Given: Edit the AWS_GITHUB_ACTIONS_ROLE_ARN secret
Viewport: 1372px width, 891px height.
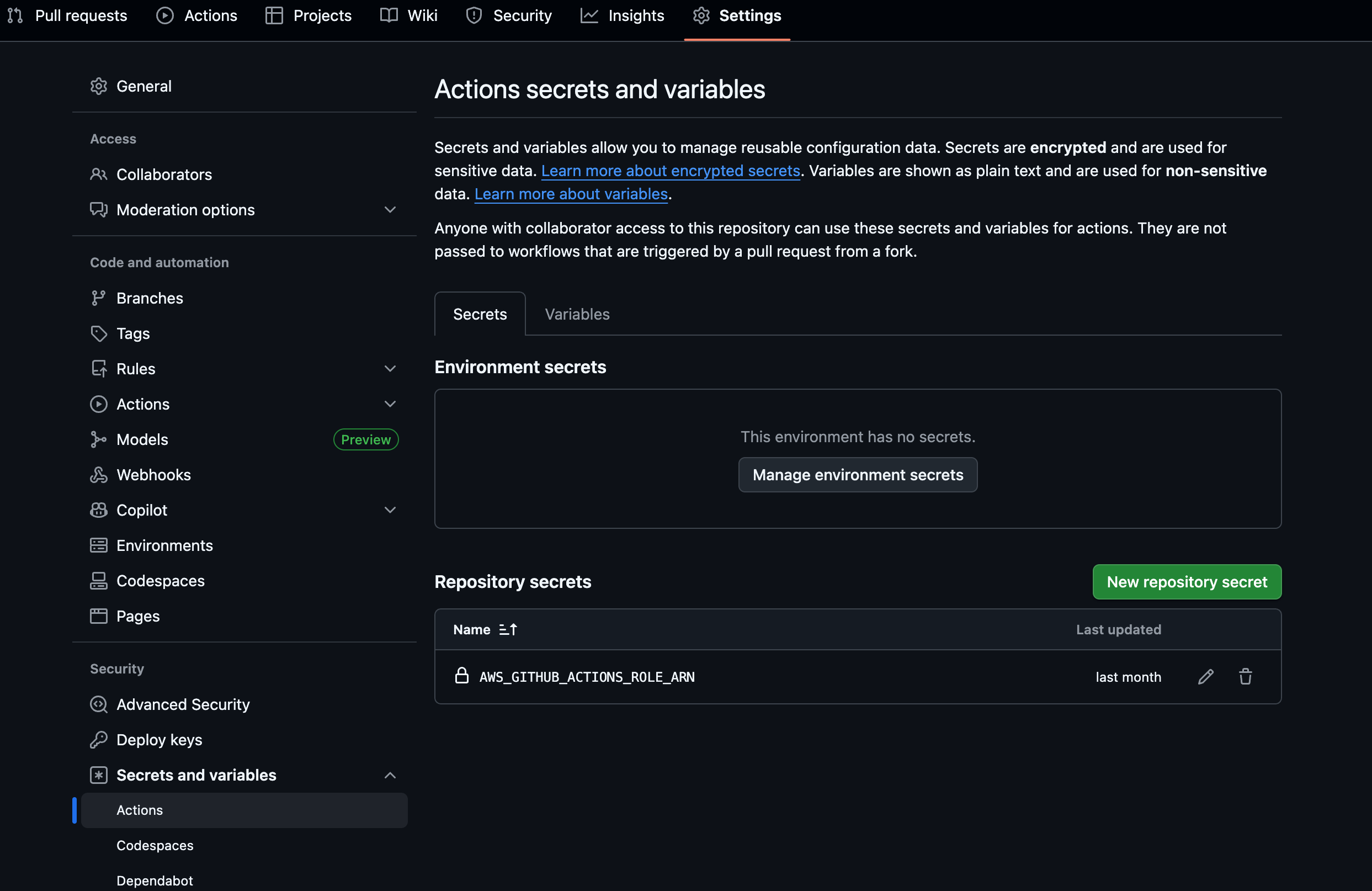Looking at the screenshot, I should [1205, 676].
